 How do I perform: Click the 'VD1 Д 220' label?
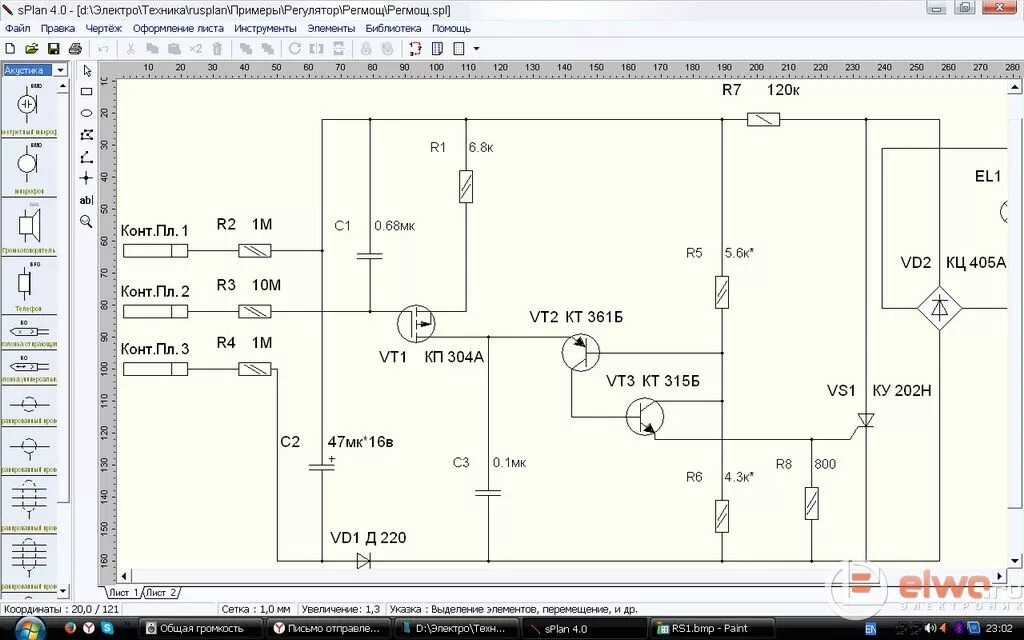coord(368,537)
